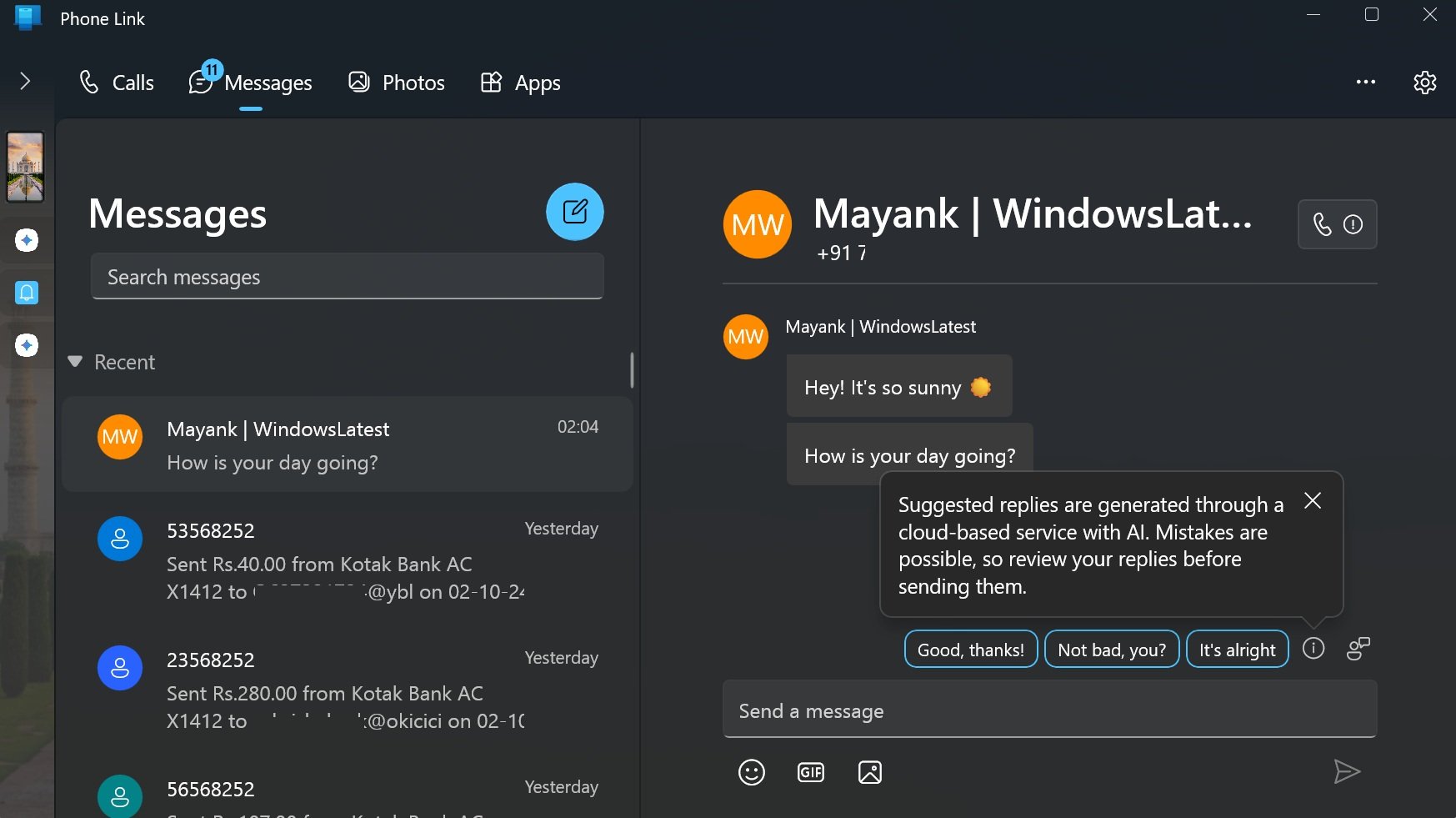
Task: Open the Apps tab
Action: (x=518, y=82)
